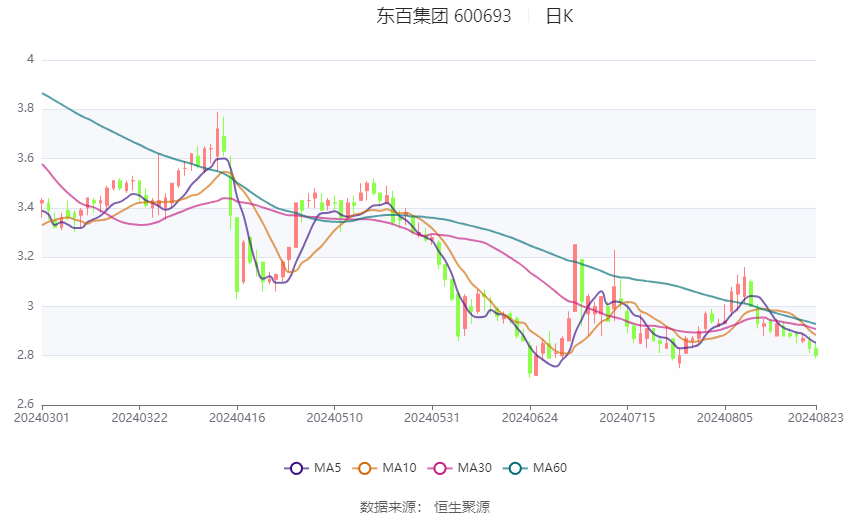Click y-axis value 3.8
Image resolution: width=850 pixels, height=517 pixels.
[25, 108]
